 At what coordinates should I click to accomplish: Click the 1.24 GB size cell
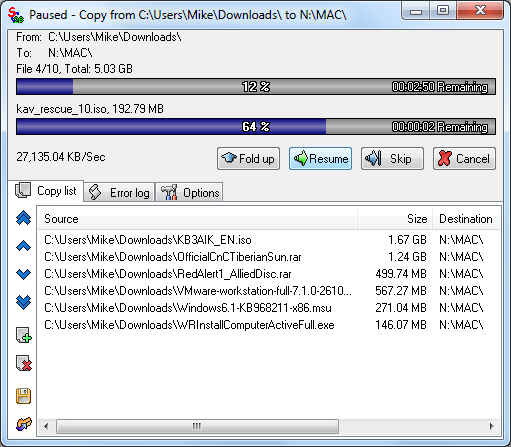(x=407, y=257)
